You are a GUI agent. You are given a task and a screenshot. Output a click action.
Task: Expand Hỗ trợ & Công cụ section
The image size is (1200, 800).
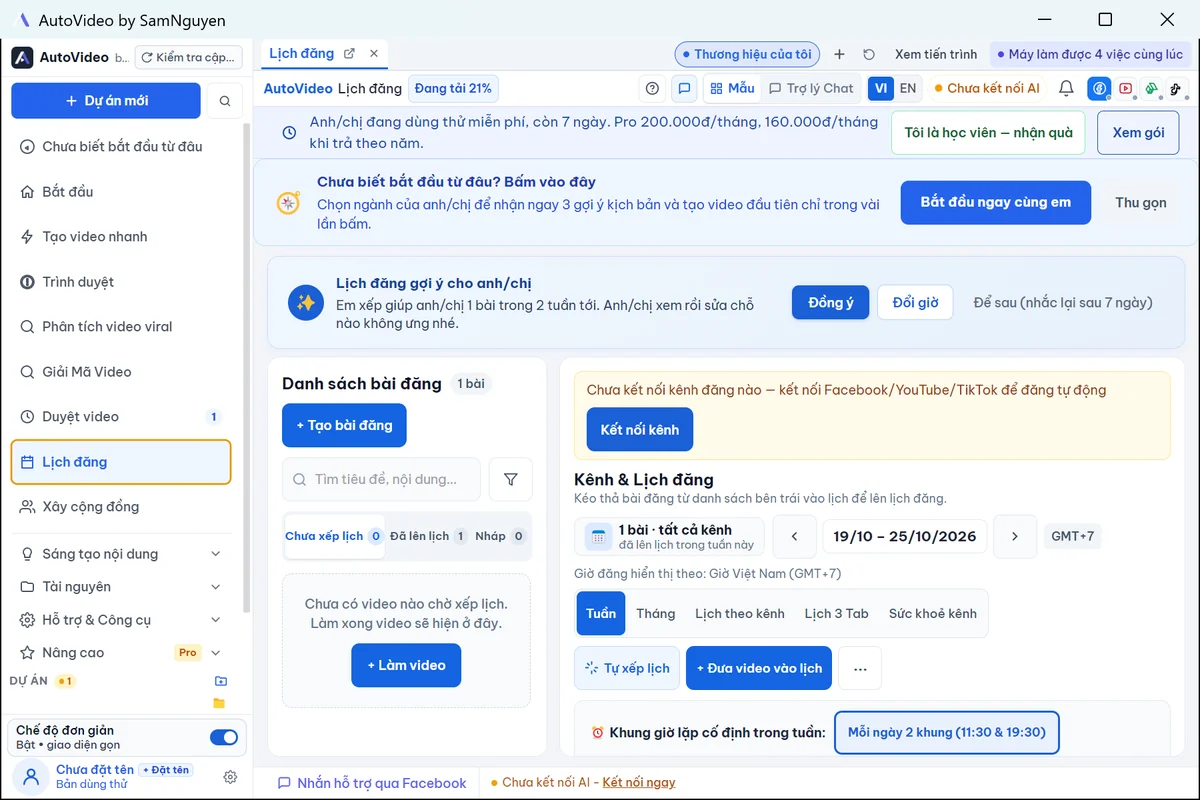[x=121, y=620]
